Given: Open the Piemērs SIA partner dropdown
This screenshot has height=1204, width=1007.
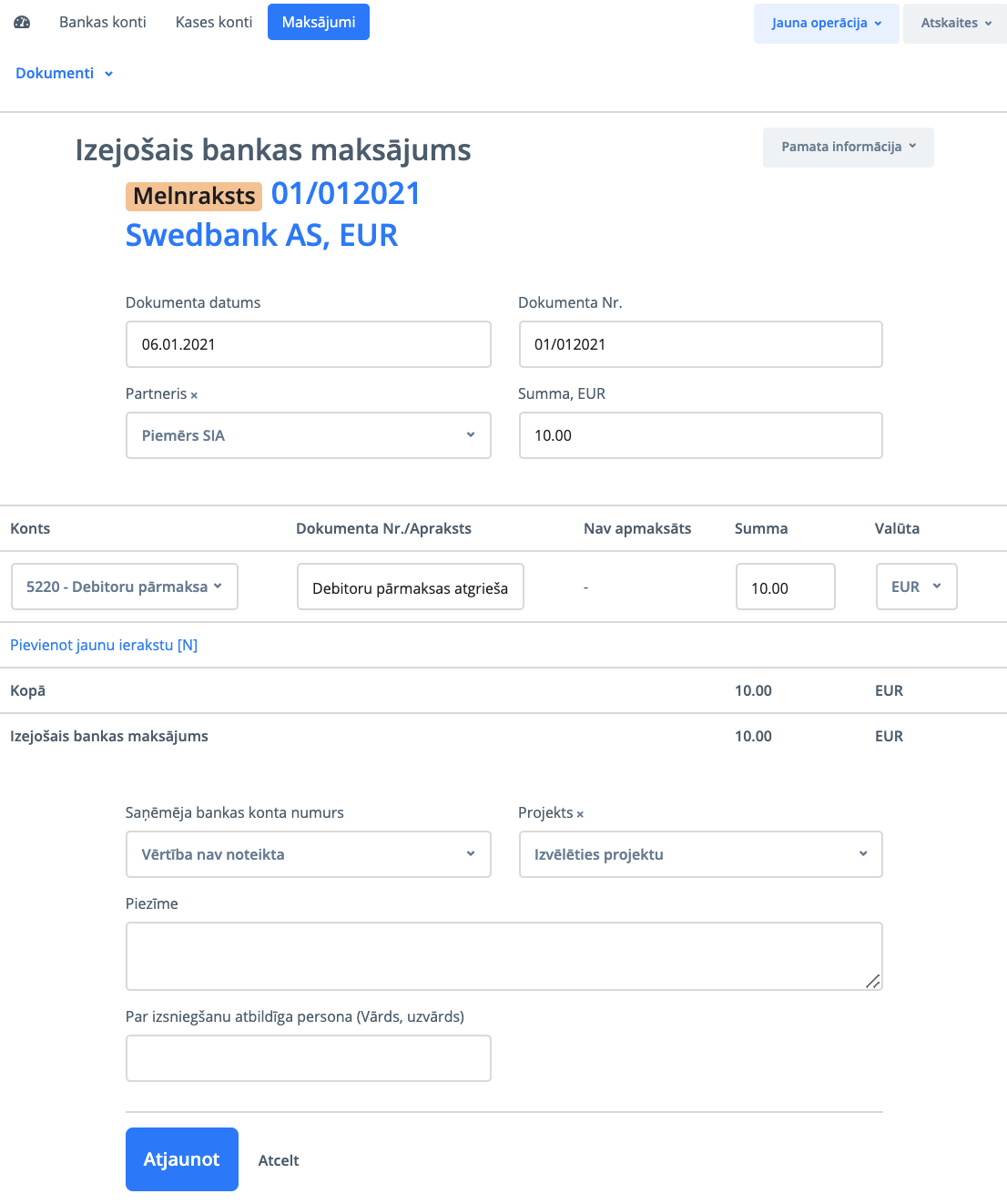Looking at the screenshot, I should (x=308, y=435).
